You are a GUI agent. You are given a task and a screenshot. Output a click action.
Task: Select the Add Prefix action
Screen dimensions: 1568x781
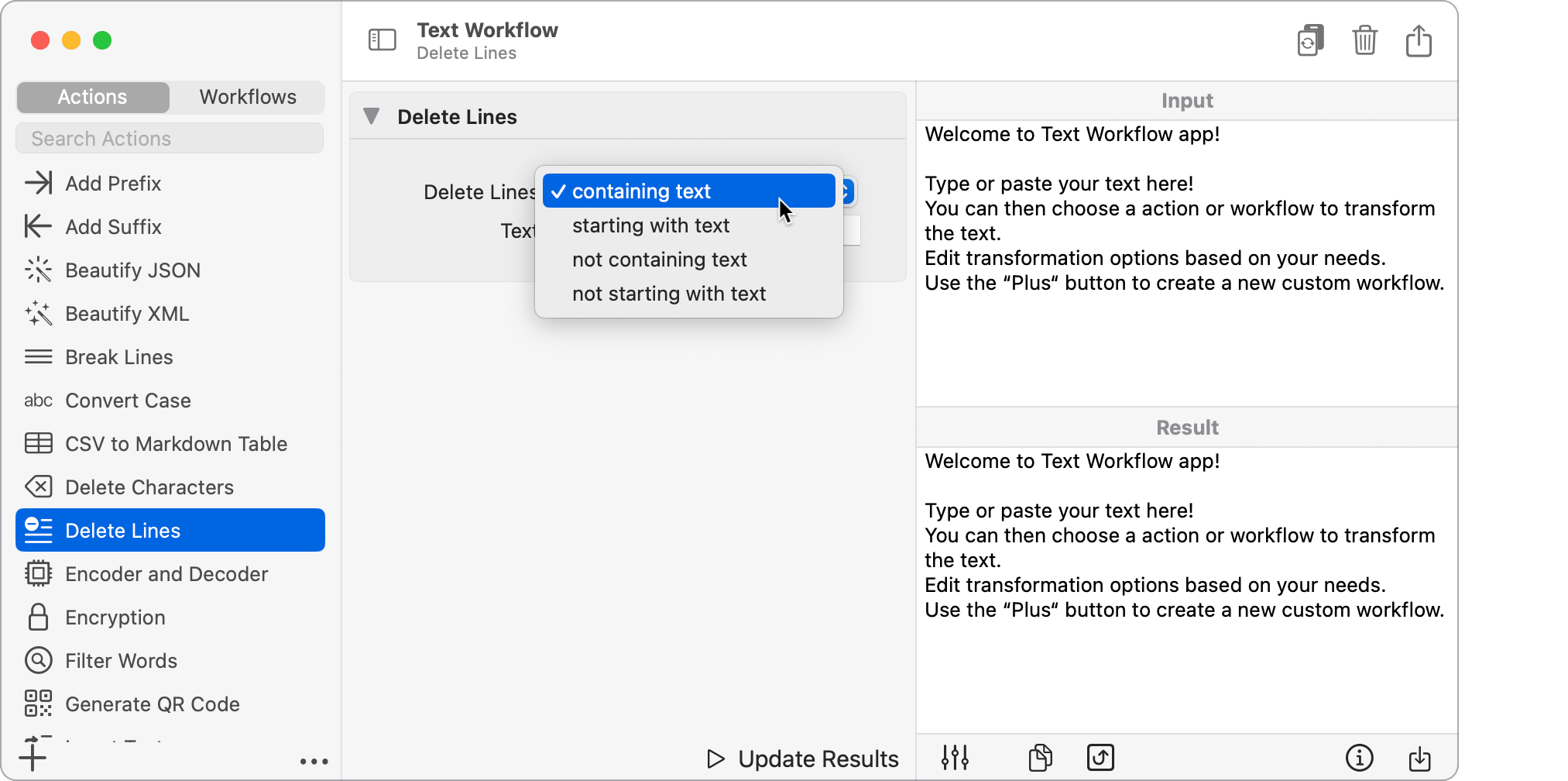[x=170, y=183]
